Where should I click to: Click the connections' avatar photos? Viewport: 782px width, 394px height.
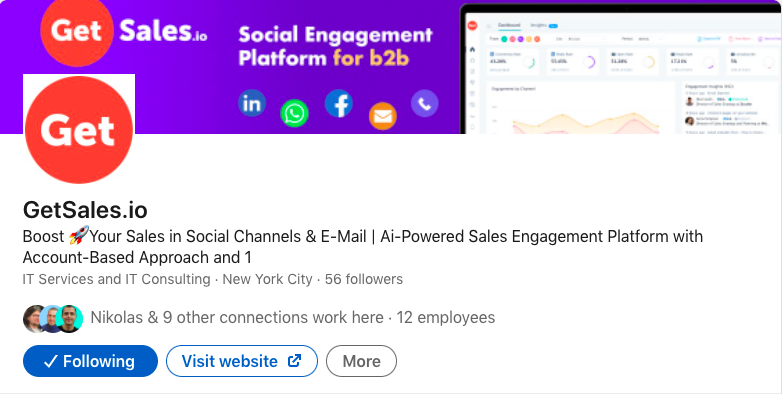point(53,319)
